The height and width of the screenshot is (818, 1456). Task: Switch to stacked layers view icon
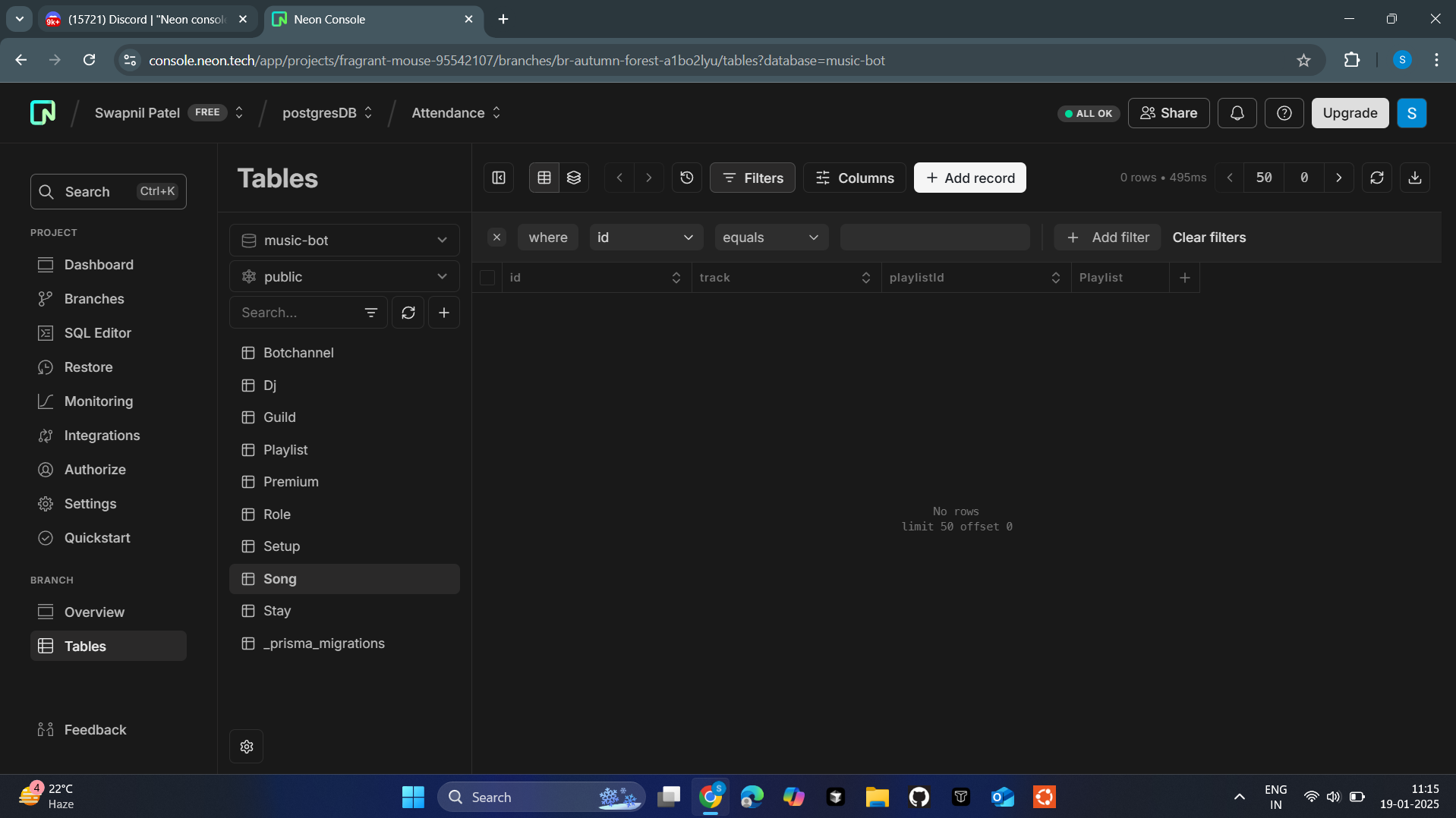tap(574, 178)
